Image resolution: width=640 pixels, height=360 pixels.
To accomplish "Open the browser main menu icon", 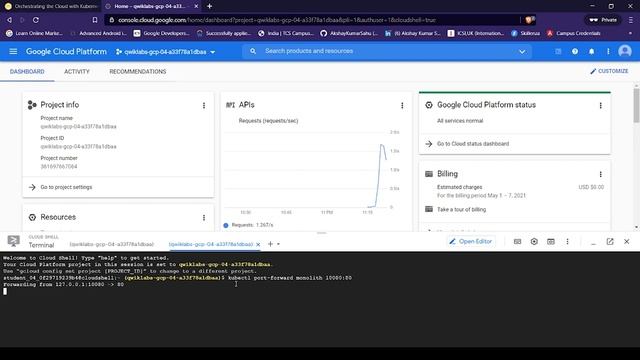I will click(x=631, y=20).
